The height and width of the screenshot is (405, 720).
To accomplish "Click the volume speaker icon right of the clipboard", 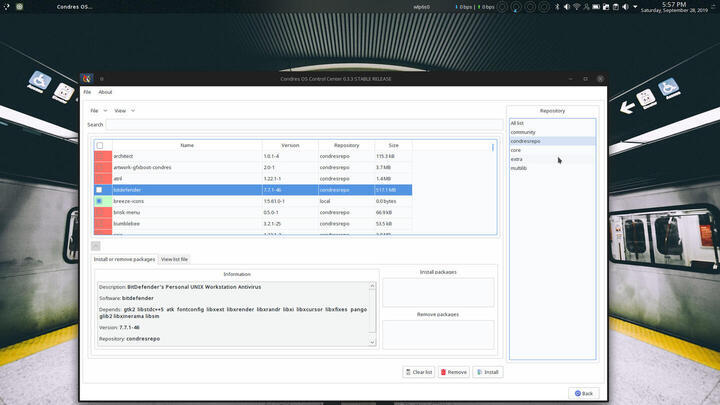I will pyautogui.click(x=625, y=7).
